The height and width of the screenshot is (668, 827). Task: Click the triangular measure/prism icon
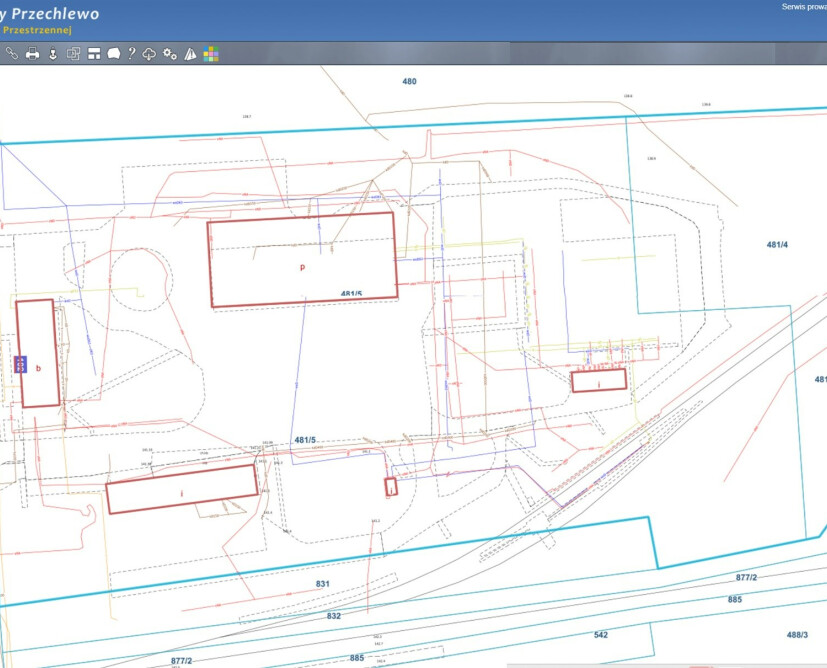[190, 54]
